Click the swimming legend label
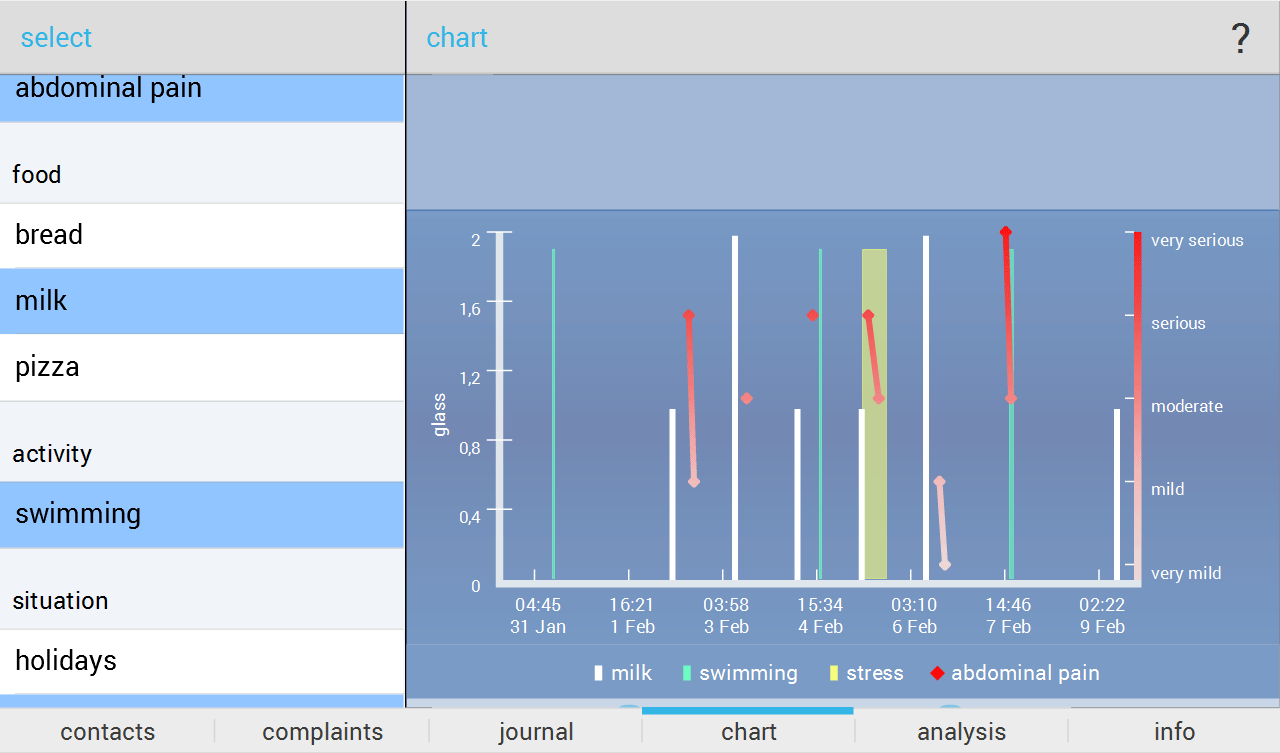The image size is (1280, 753). (748, 673)
